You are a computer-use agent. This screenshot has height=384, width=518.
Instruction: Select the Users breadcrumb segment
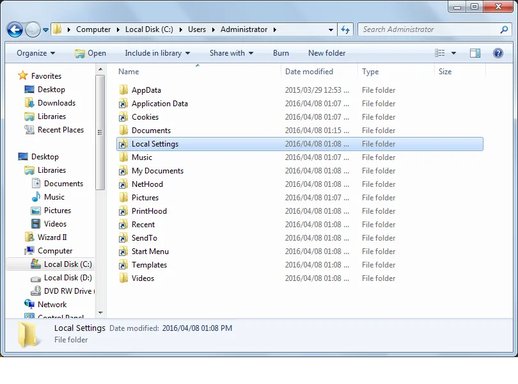point(197,29)
